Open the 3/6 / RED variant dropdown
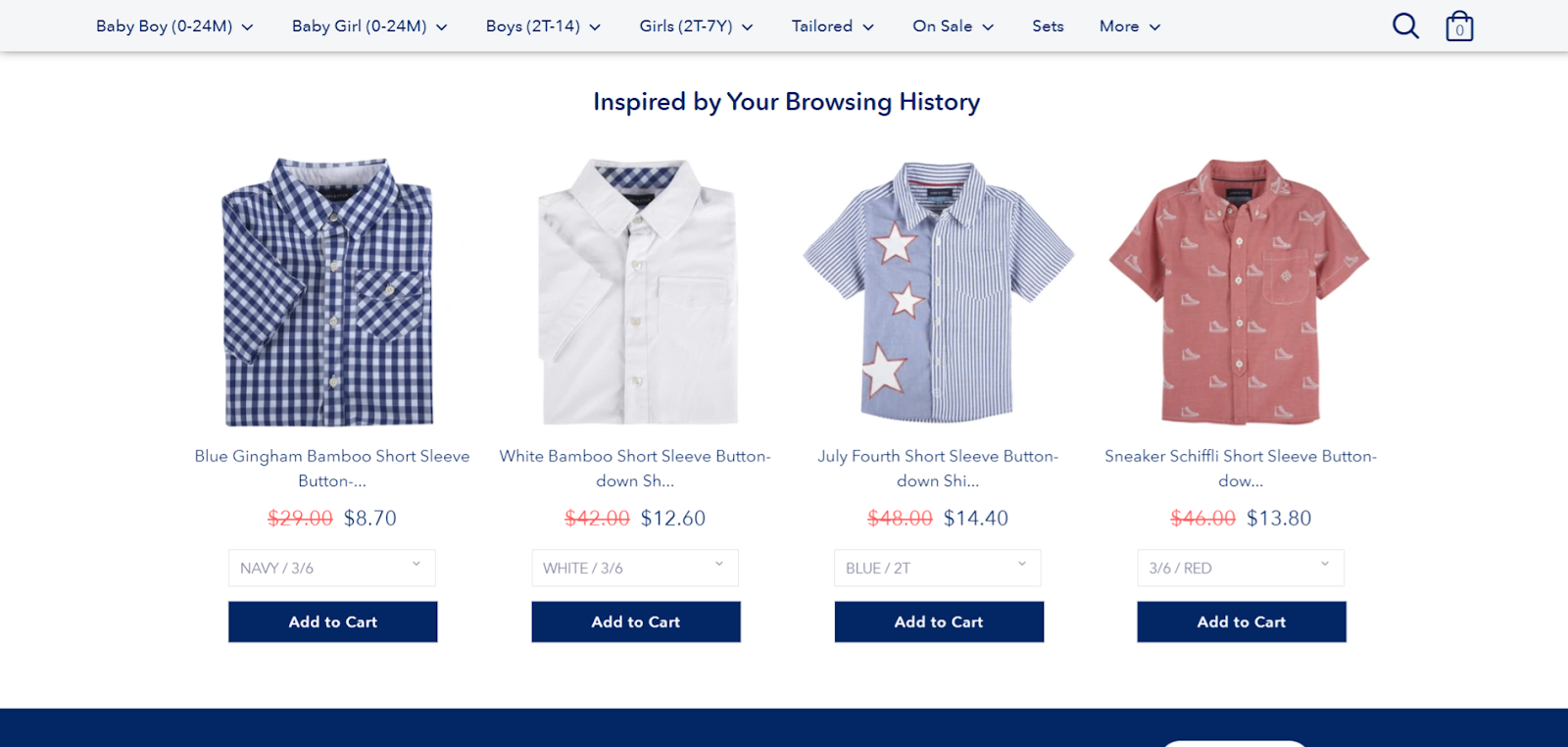Viewport: 1568px width, 747px height. click(1240, 569)
